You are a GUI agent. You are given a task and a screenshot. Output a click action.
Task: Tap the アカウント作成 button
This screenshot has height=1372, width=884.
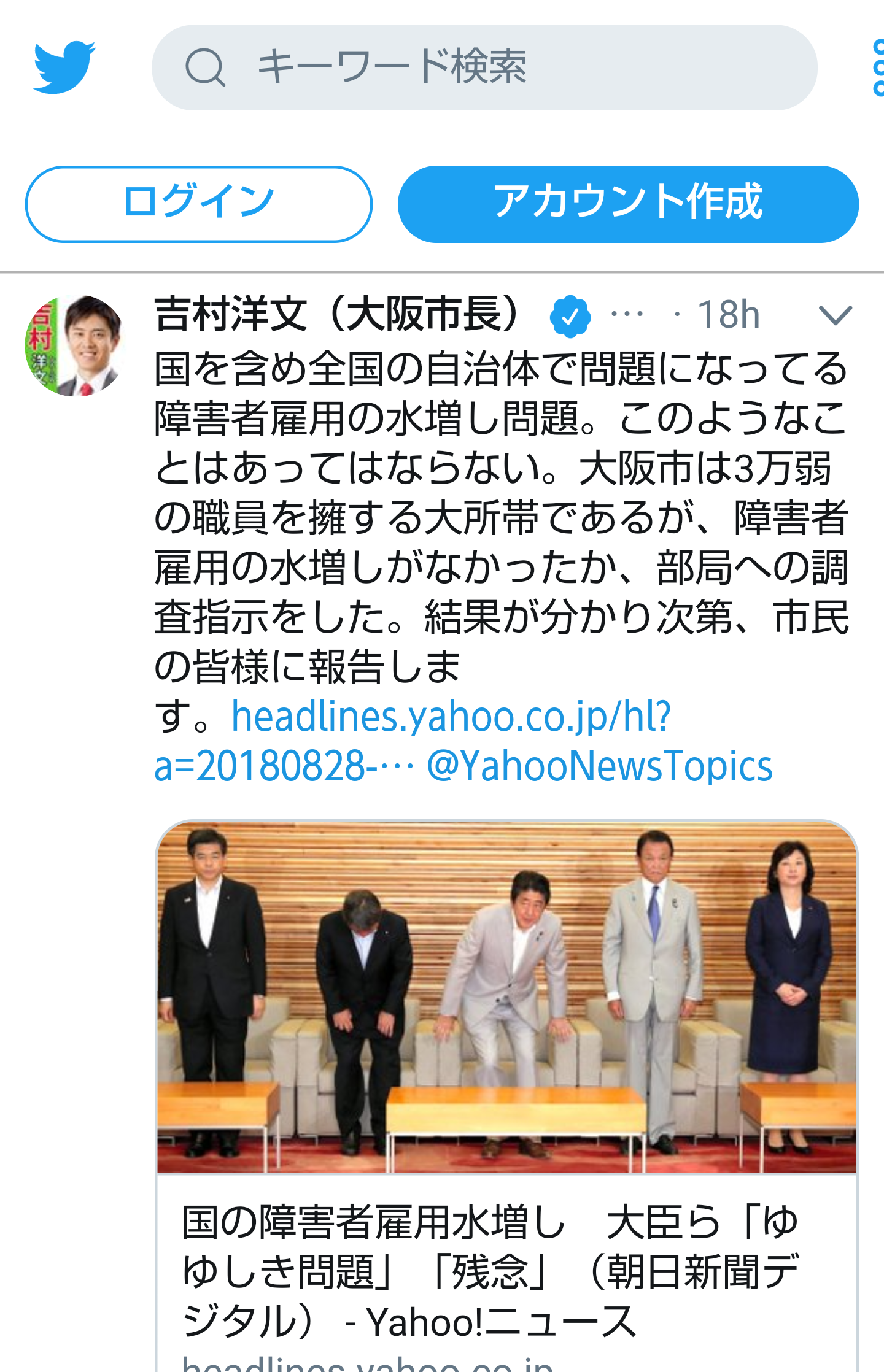coord(628,204)
